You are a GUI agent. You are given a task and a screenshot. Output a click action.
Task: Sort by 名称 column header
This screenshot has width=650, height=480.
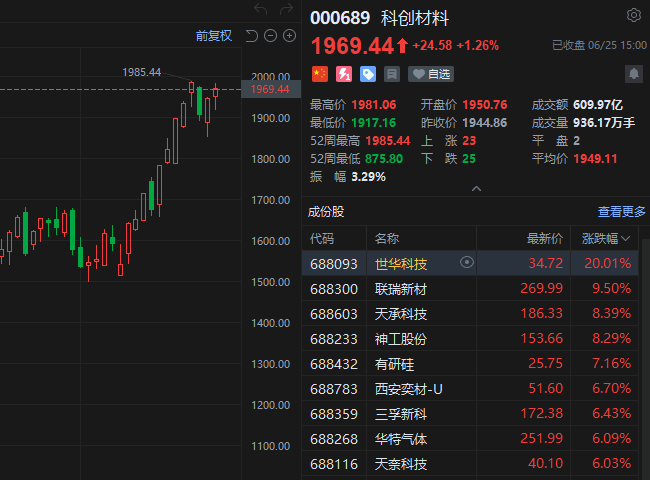click(387, 239)
